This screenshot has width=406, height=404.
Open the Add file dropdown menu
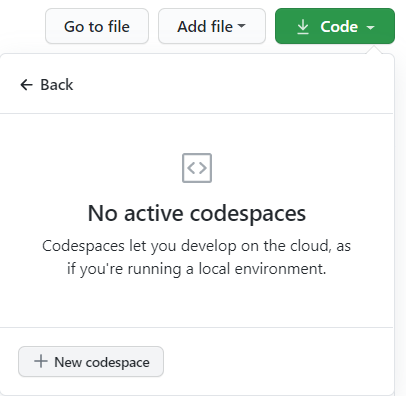pyautogui.click(x=212, y=26)
